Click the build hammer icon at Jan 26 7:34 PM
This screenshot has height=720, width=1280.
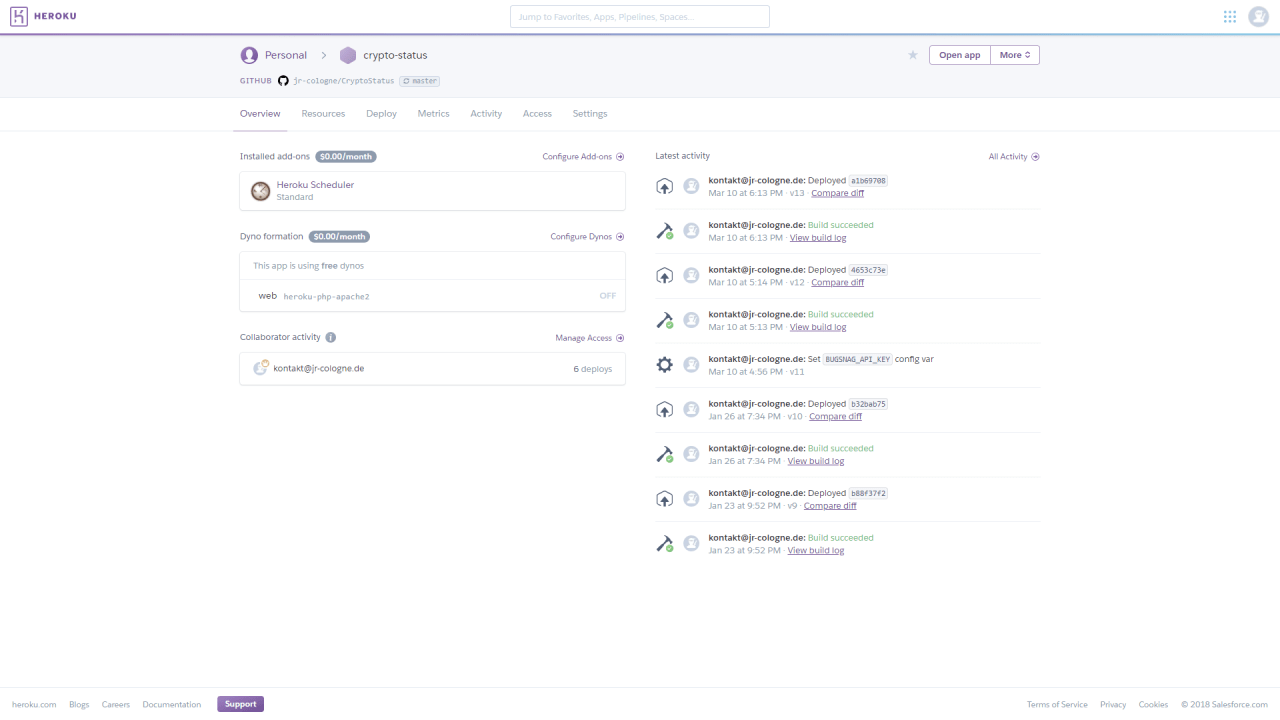tap(665, 454)
